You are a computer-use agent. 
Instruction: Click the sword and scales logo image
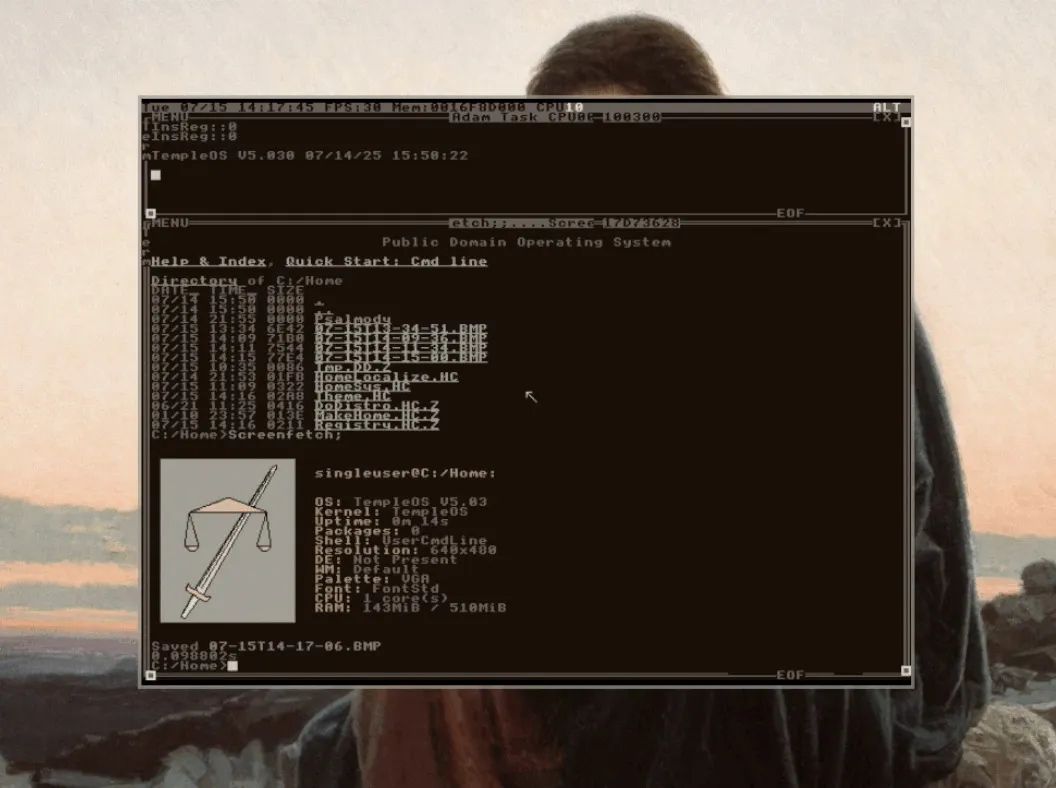pos(228,540)
